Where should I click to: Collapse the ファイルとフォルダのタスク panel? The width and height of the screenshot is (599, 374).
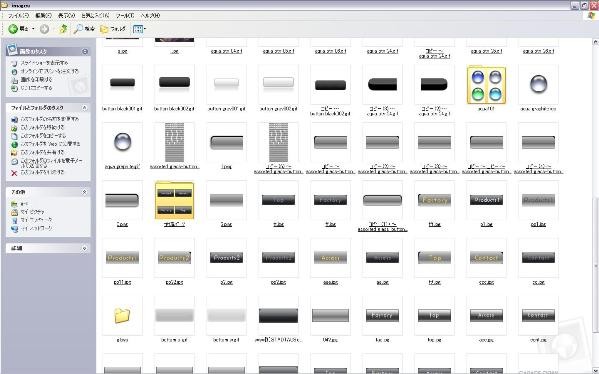coord(85,108)
